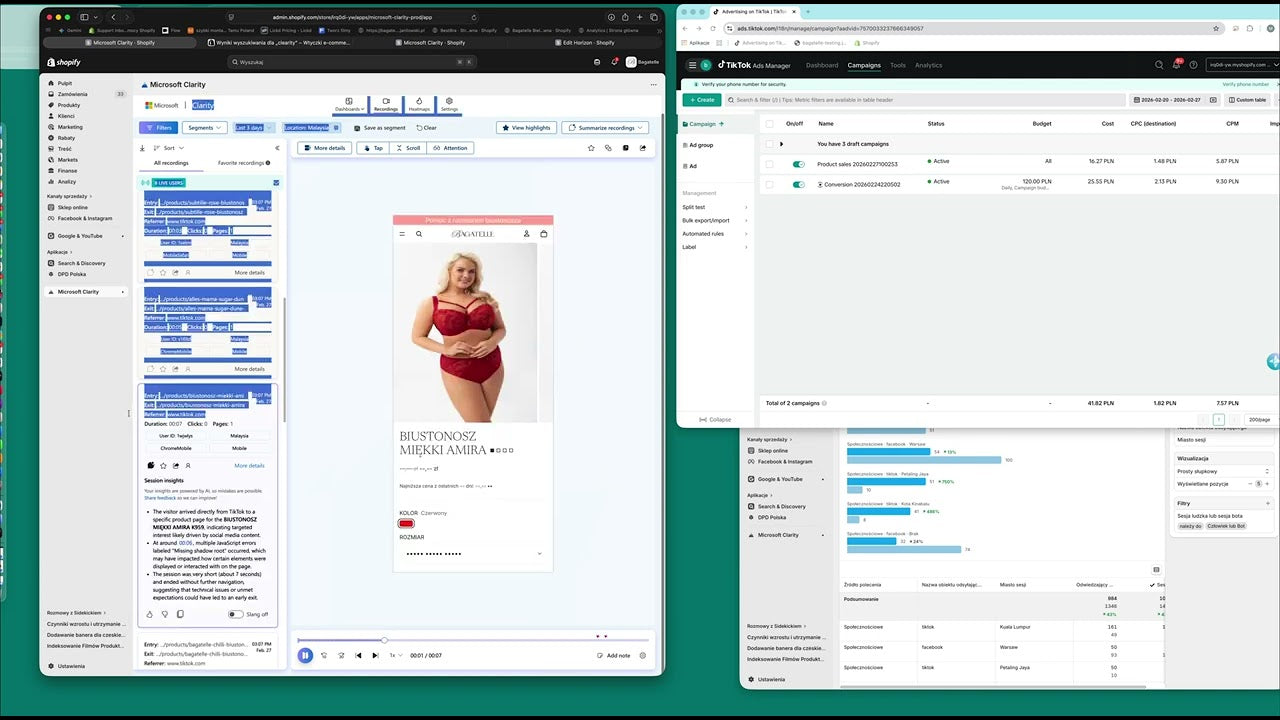The height and width of the screenshot is (720, 1280).
Task: Open More details link in the selected recording card
Action: 250,465
